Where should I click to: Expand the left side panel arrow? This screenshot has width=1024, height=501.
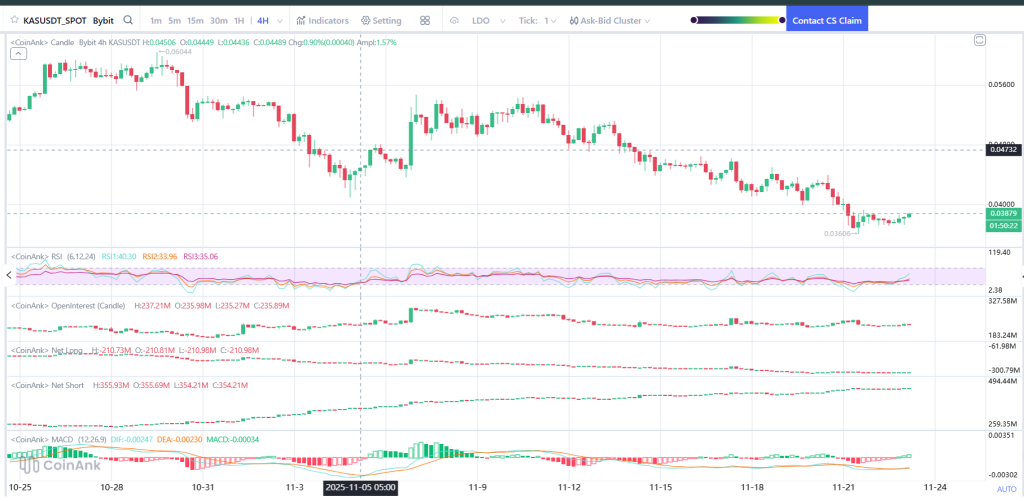click(8, 276)
